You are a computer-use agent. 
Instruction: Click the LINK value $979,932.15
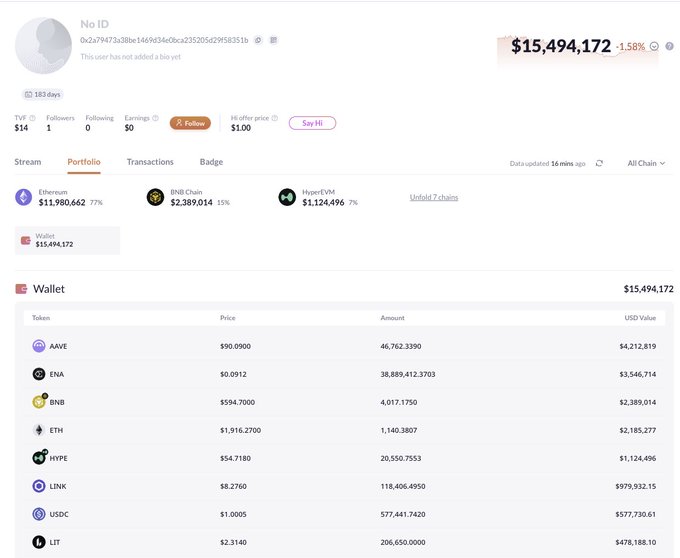[x=636, y=486]
